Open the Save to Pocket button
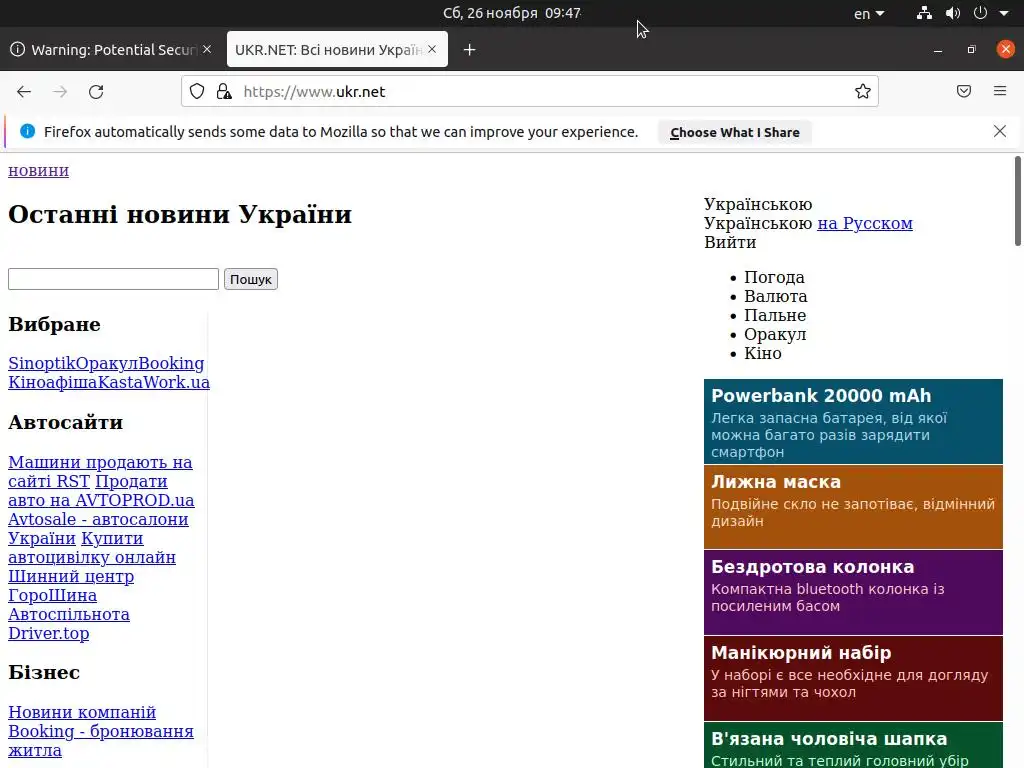This screenshot has width=1024, height=768. (x=964, y=91)
